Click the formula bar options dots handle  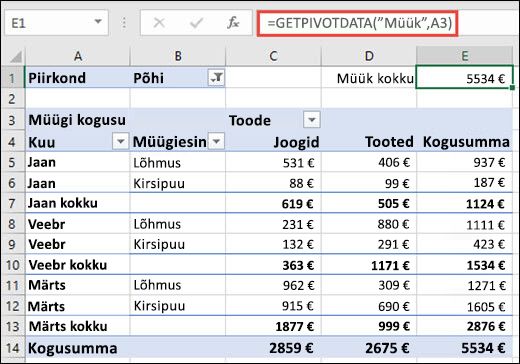(124, 23)
